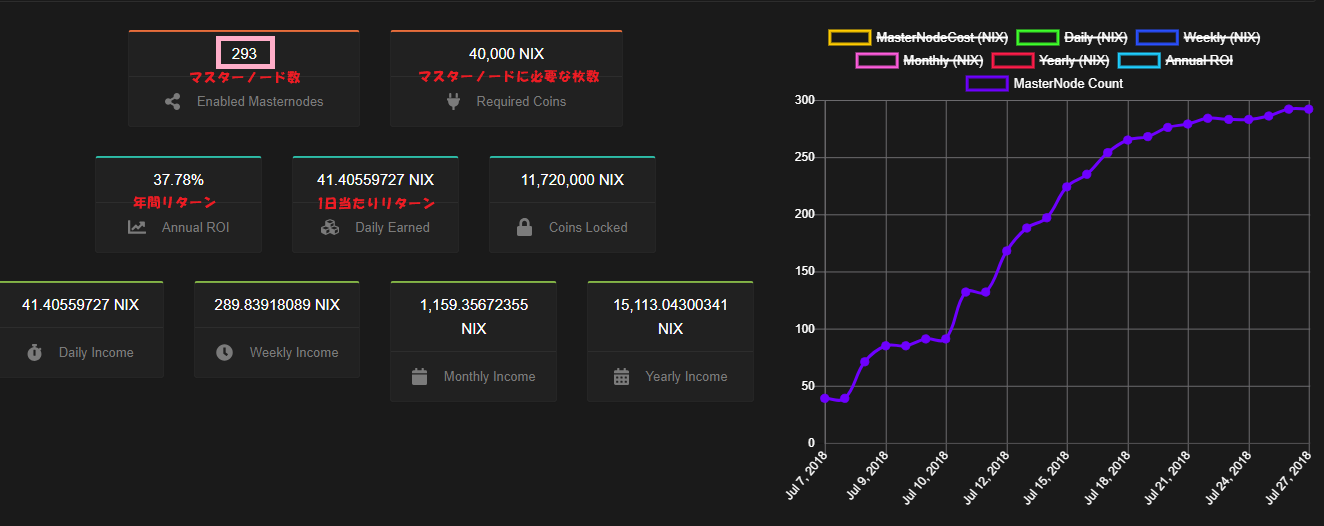This screenshot has height=526, width=1324.
Task: Click the calendar grid icon beside Yearly Income
Action: click(621, 376)
